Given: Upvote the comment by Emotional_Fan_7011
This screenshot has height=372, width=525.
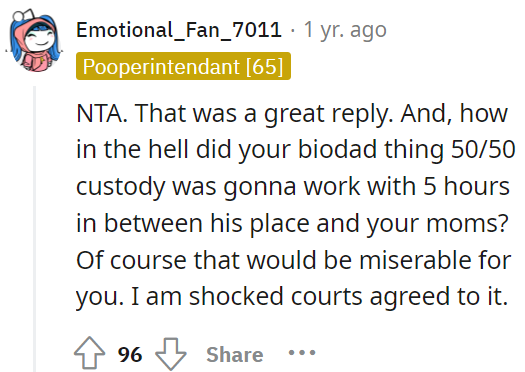Looking at the screenshot, I should pyautogui.click(x=89, y=353).
